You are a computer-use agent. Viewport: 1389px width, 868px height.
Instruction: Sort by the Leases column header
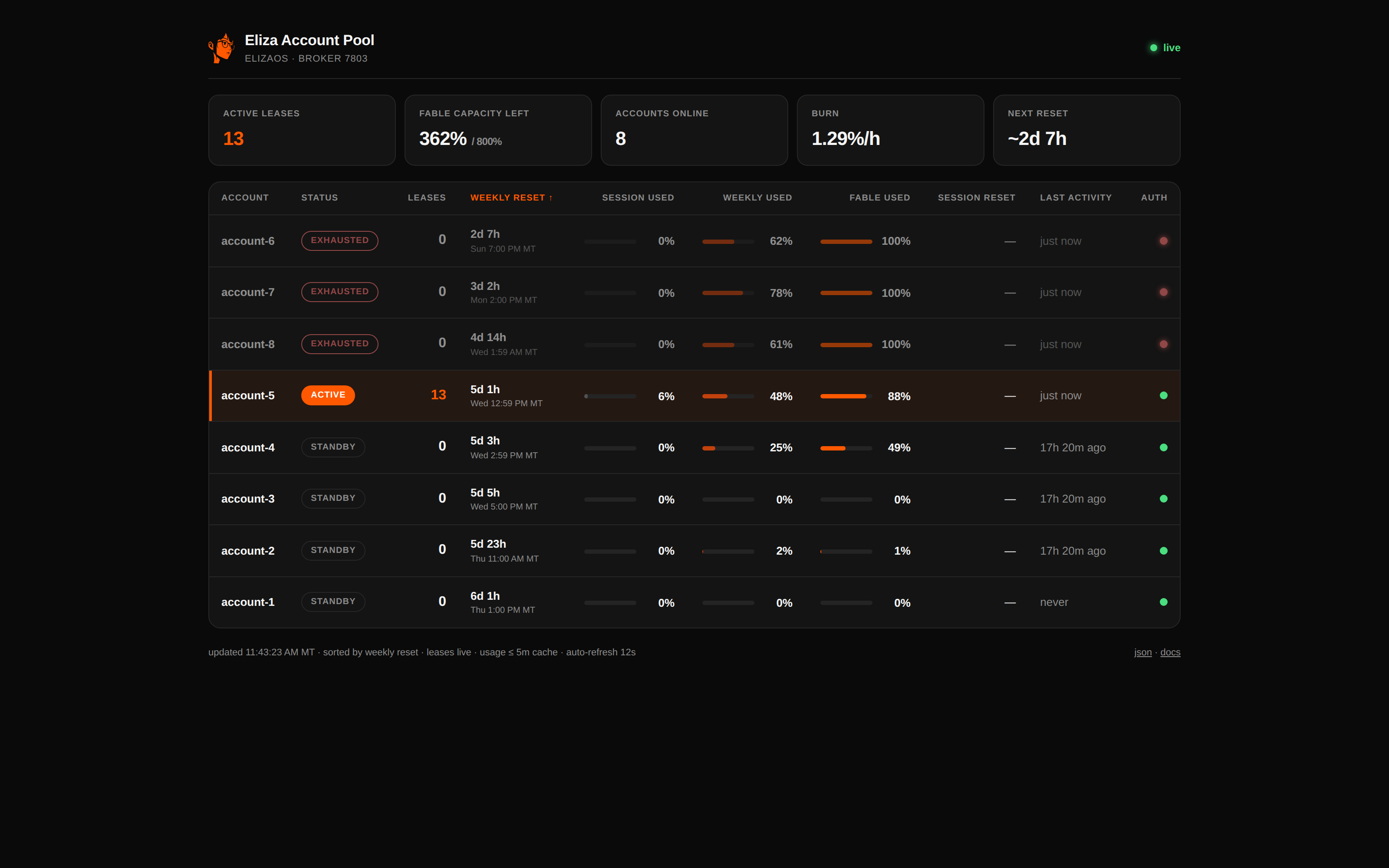click(426, 197)
